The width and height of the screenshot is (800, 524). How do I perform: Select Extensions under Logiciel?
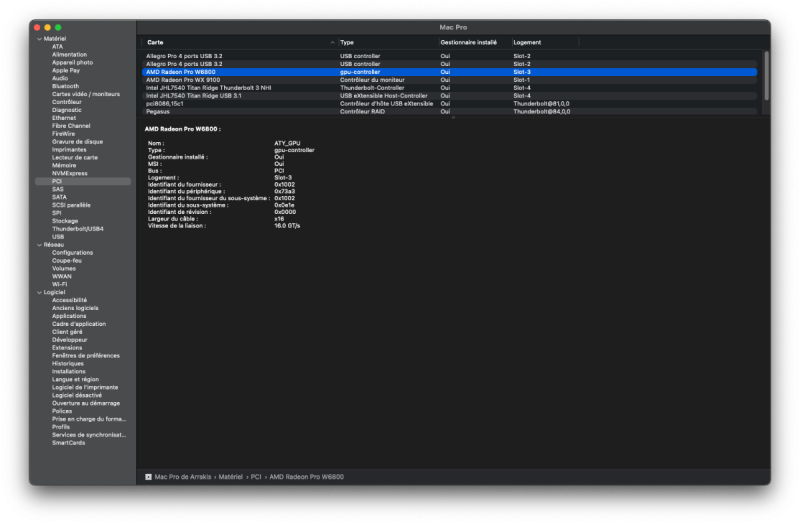(x=67, y=347)
